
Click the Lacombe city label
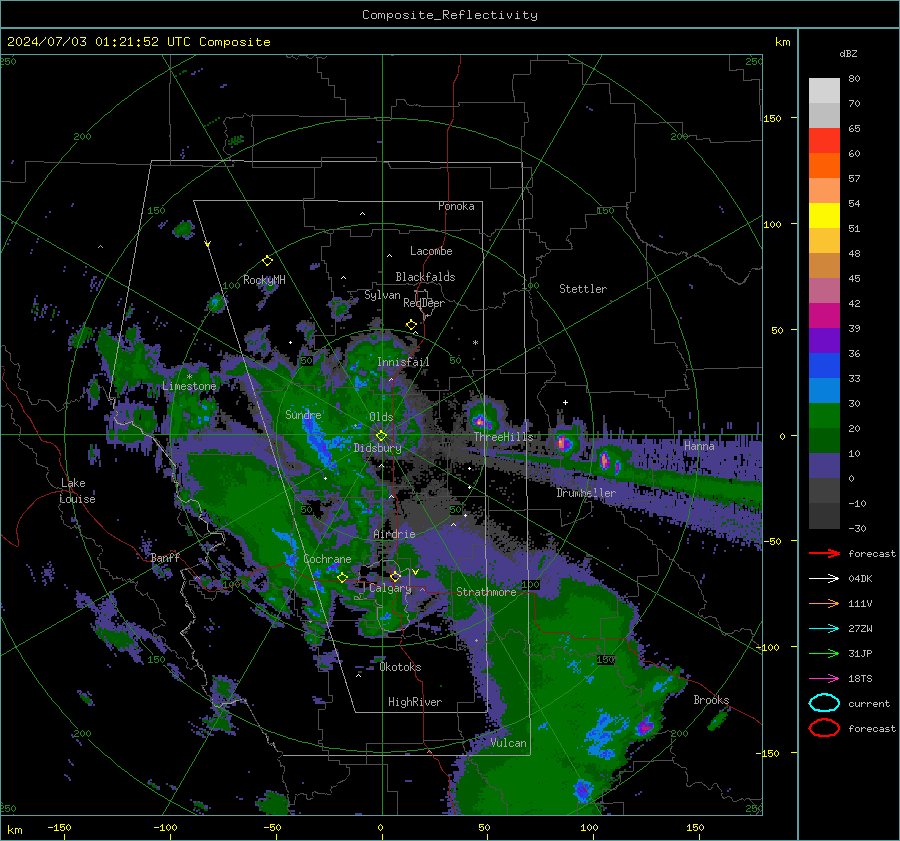431,251
